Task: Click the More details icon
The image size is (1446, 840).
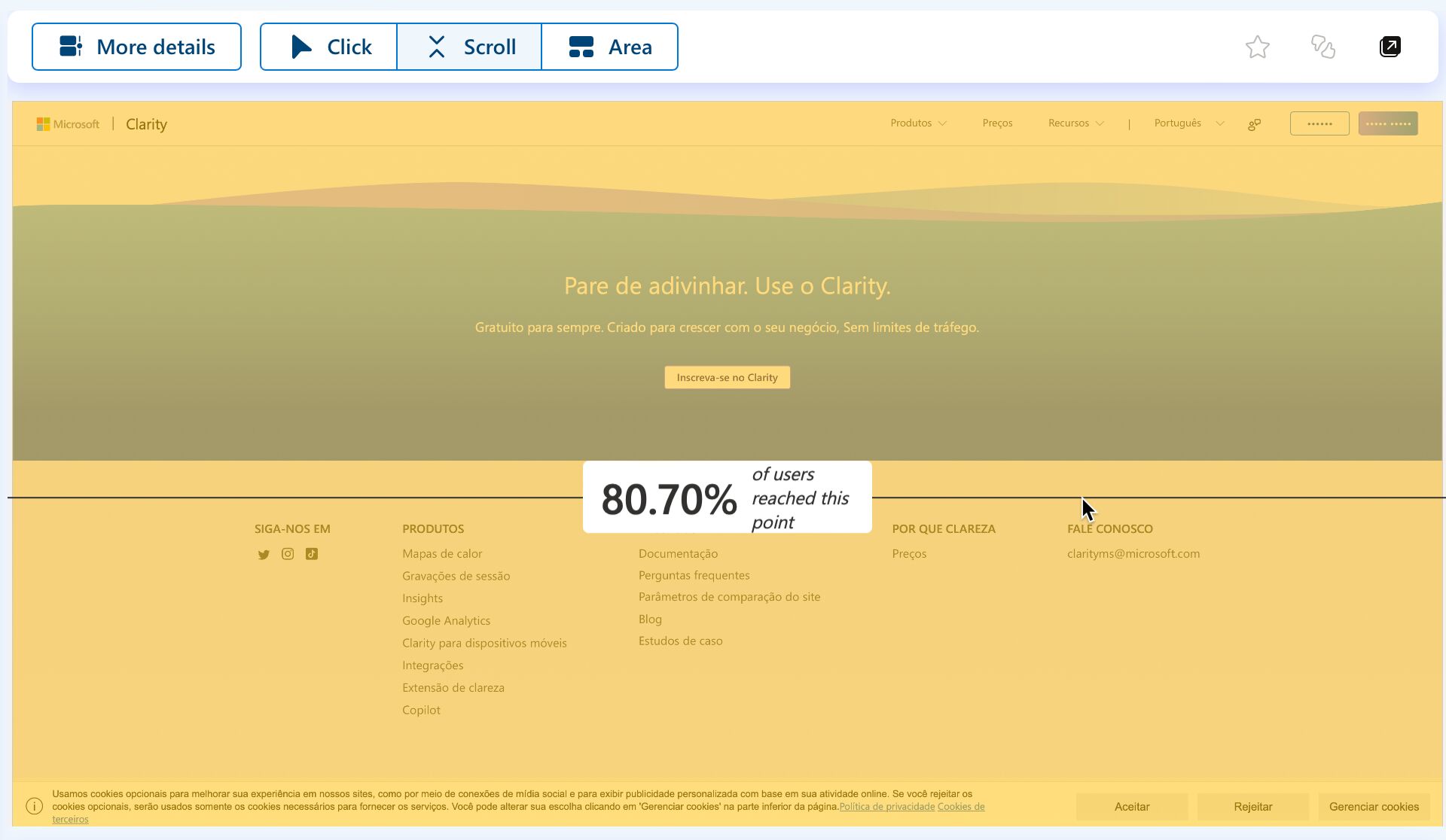Action: pyautogui.click(x=71, y=45)
